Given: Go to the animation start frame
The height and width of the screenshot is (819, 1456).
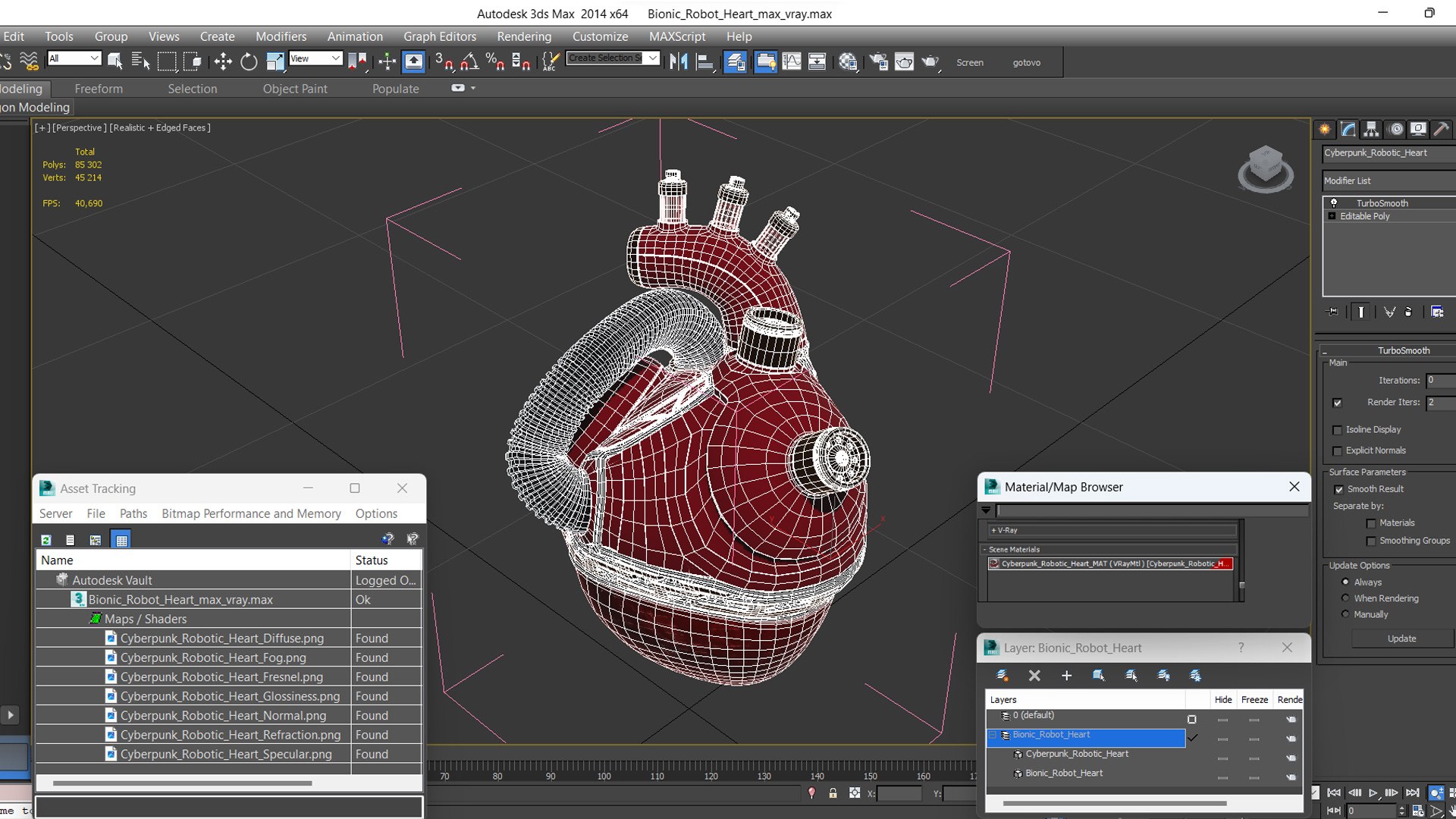Looking at the screenshot, I should point(1334,792).
